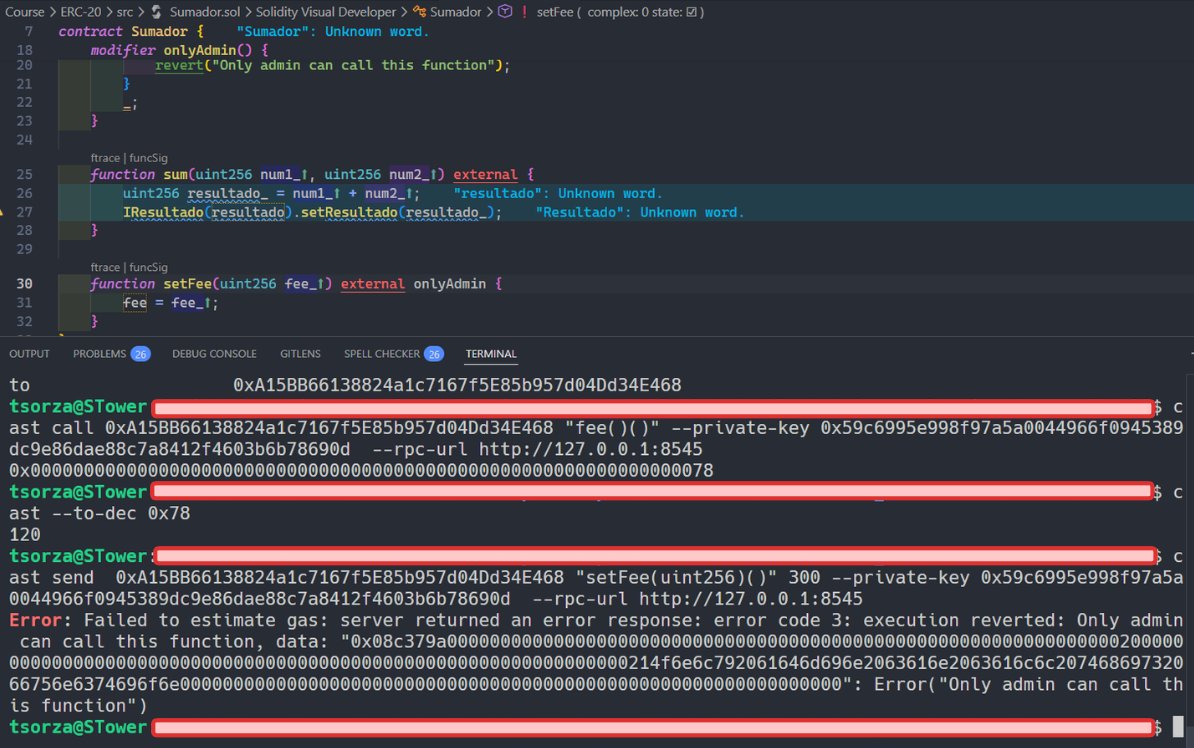Select the src breadcrumb folder
The width and height of the screenshot is (1194, 748).
point(125,11)
